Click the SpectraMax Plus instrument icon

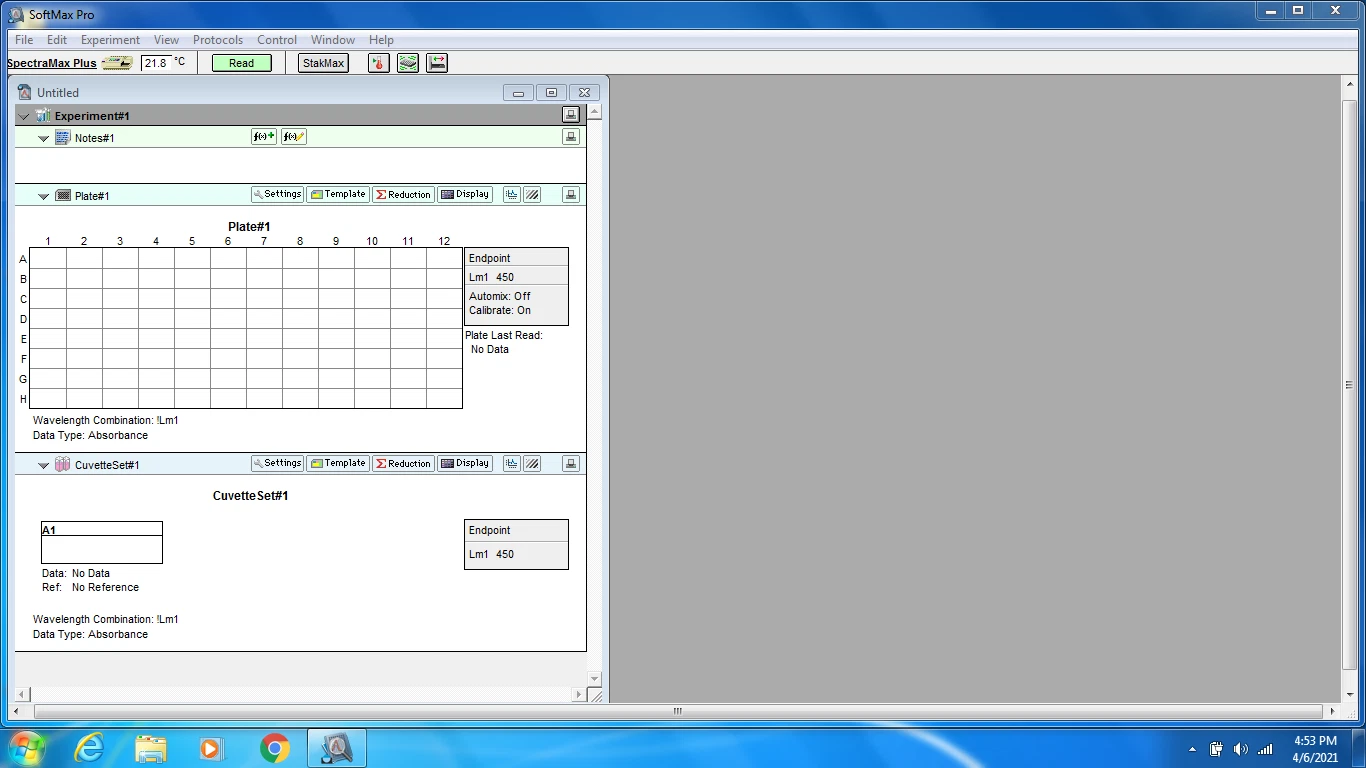point(117,63)
